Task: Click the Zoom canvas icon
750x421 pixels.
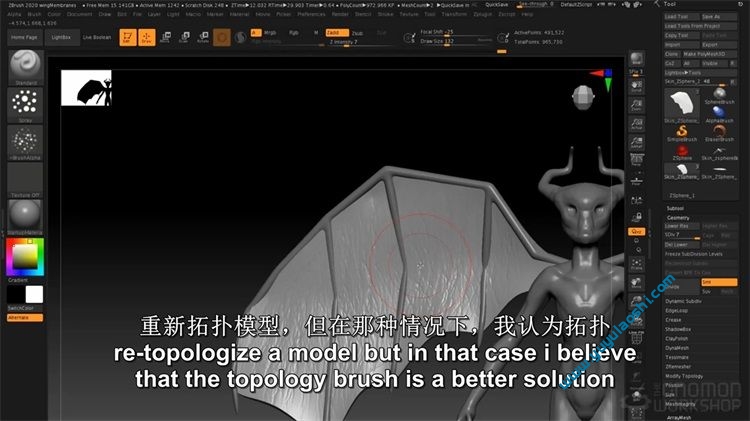Action: point(636,105)
